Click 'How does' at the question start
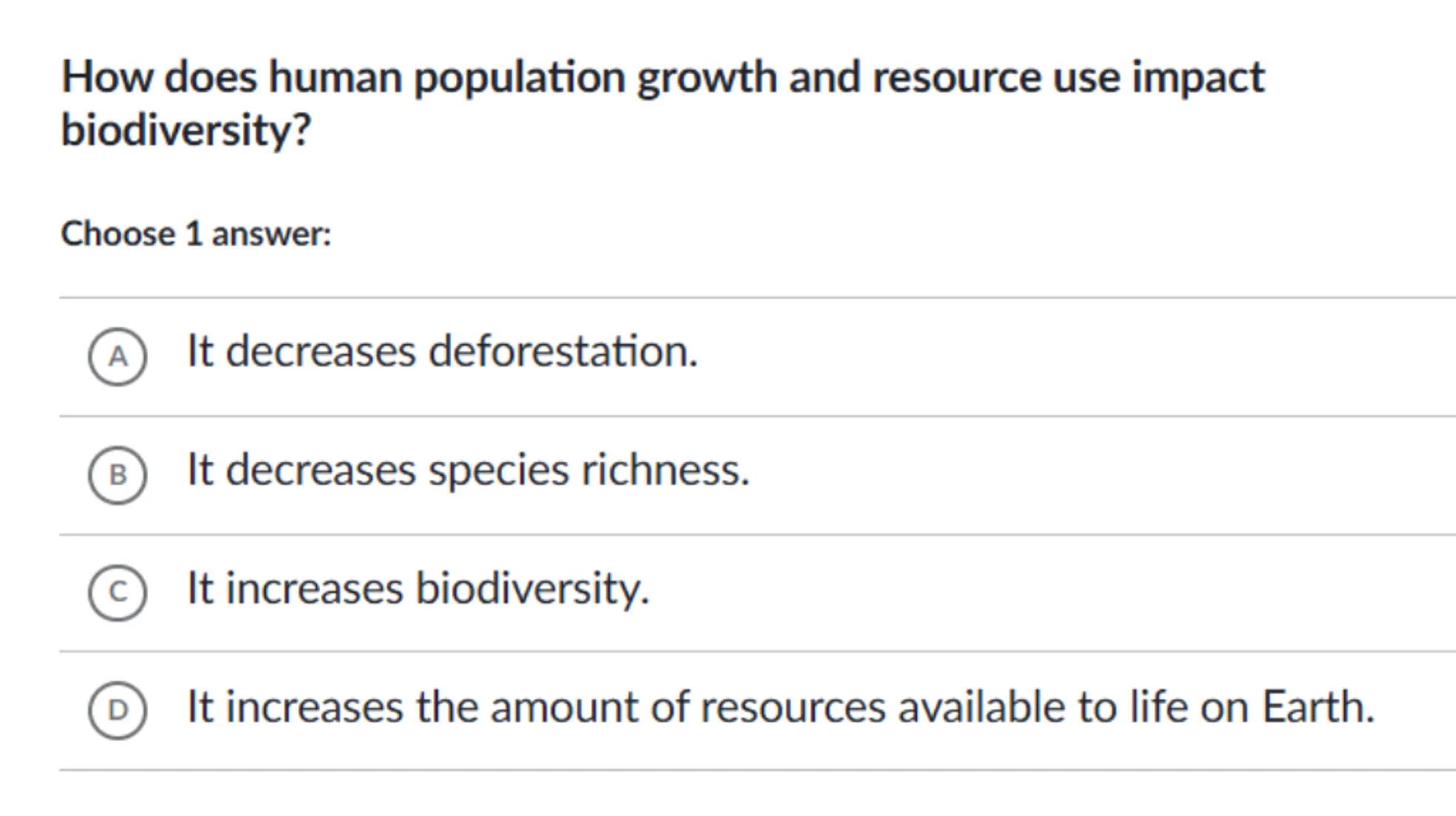The image size is (1456, 816). pyautogui.click(x=158, y=78)
